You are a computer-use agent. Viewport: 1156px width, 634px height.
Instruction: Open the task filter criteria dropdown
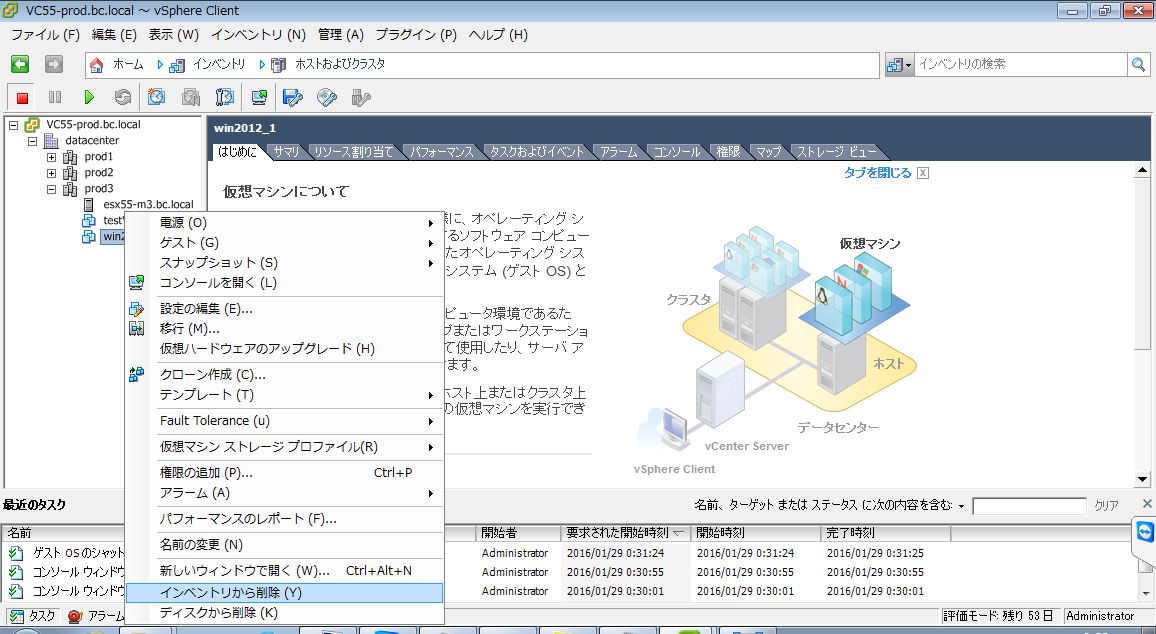[961, 506]
